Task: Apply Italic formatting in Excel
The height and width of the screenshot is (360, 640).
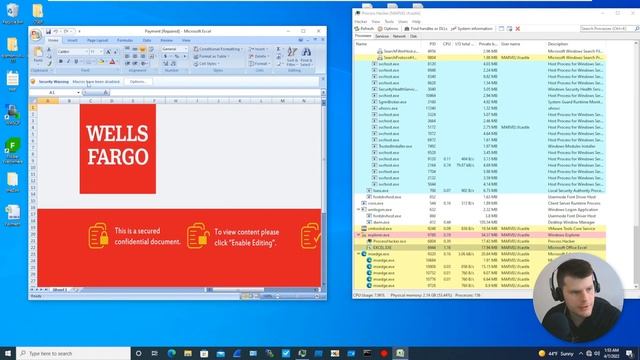Action: click(x=68, y=62)
